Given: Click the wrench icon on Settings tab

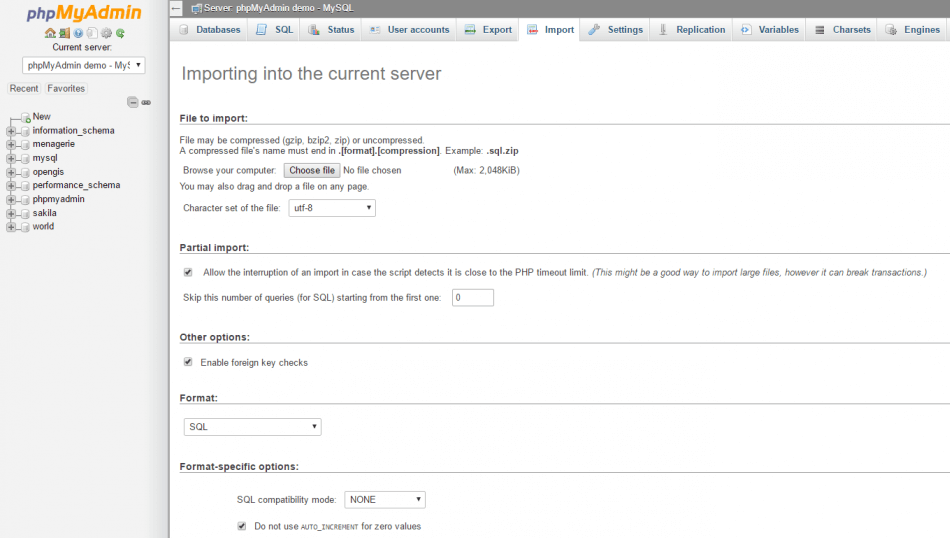Looking at the screenshot, I should pos(594,29).
